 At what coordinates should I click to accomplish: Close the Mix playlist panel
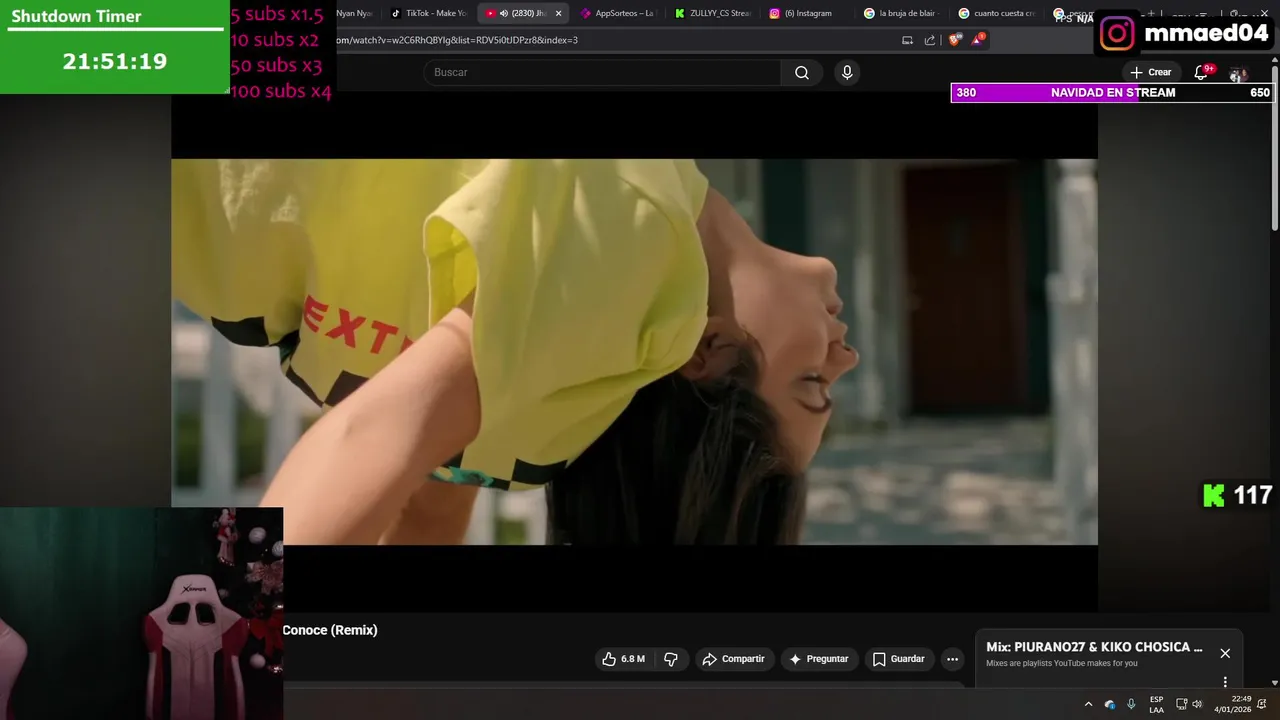(x=1225, y=653)
